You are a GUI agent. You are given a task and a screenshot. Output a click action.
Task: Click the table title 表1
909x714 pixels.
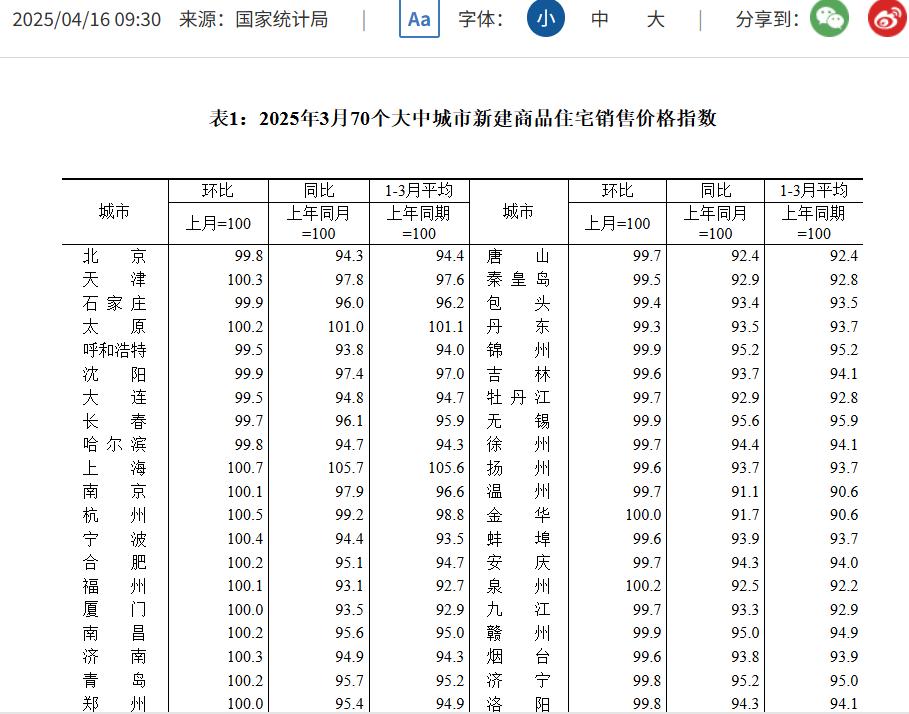(x=463, y=118)
